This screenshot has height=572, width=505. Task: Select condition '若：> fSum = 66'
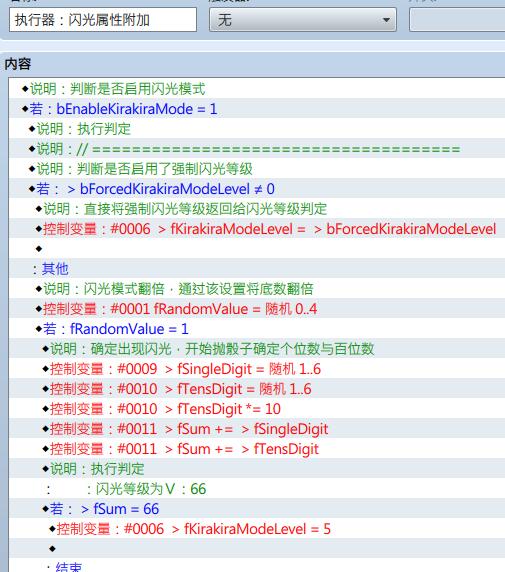pos(257,509)
